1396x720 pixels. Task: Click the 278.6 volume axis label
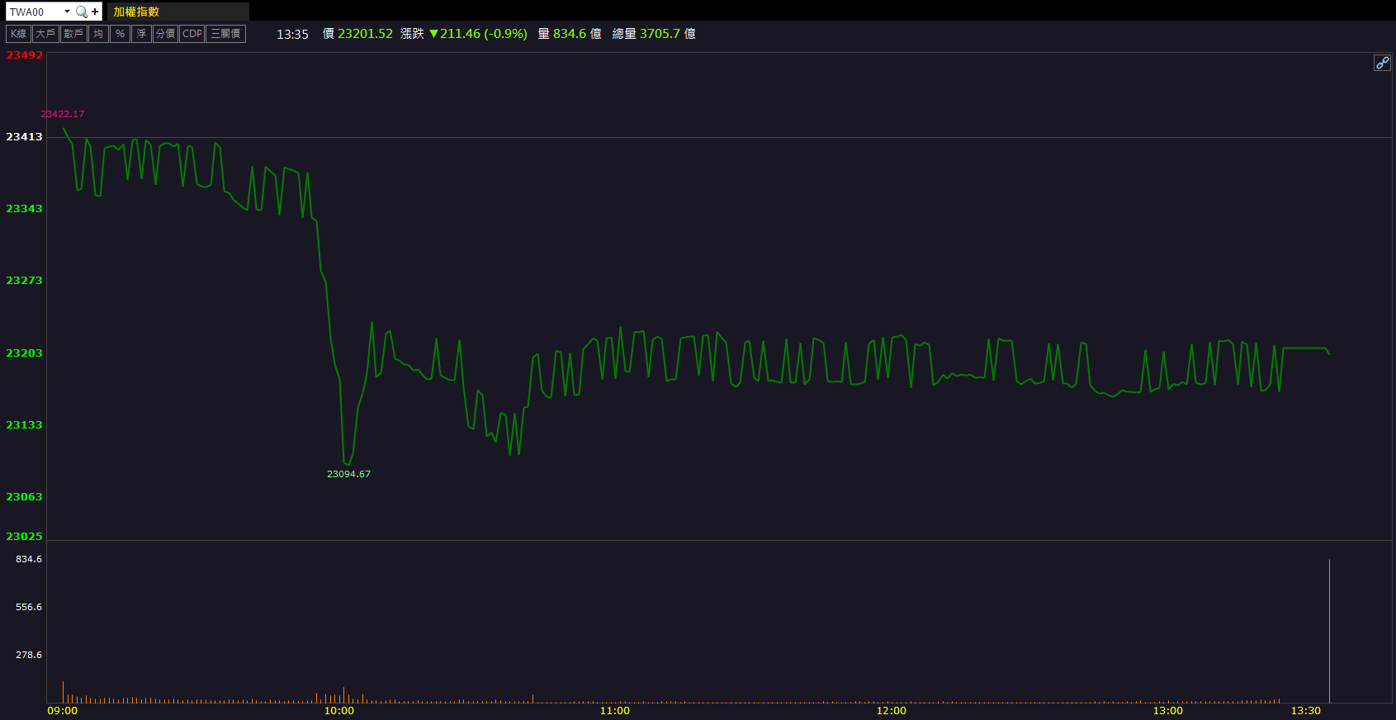point(29,655)
